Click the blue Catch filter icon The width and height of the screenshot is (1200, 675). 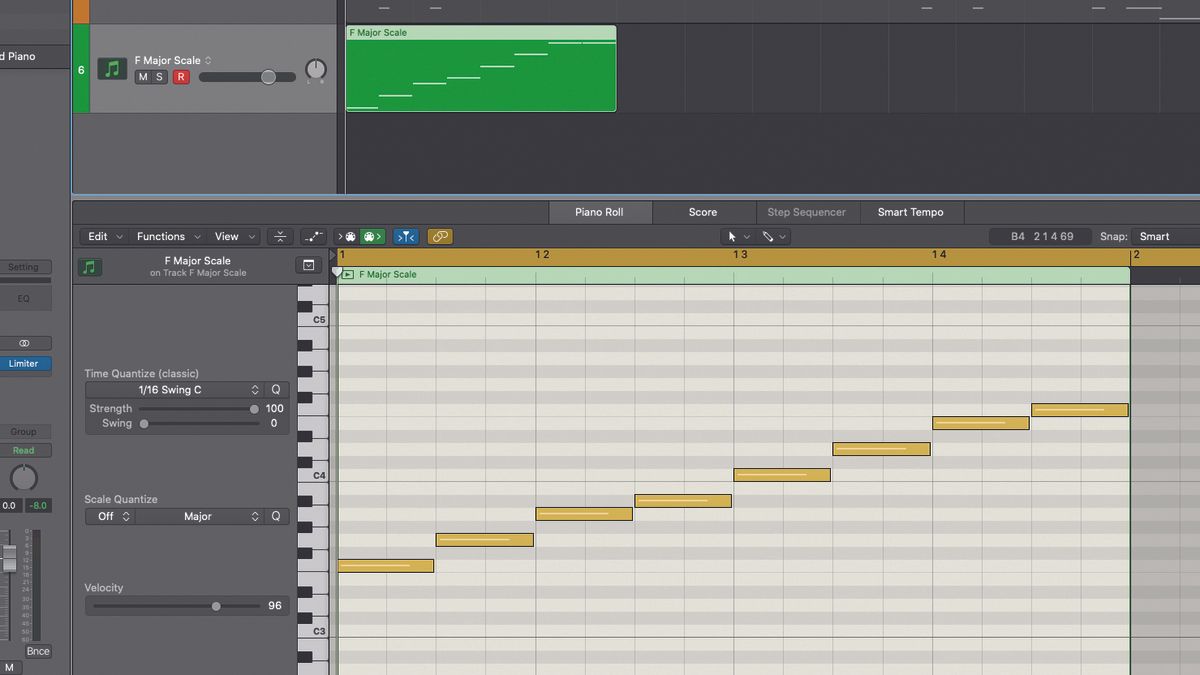[406, 236]
